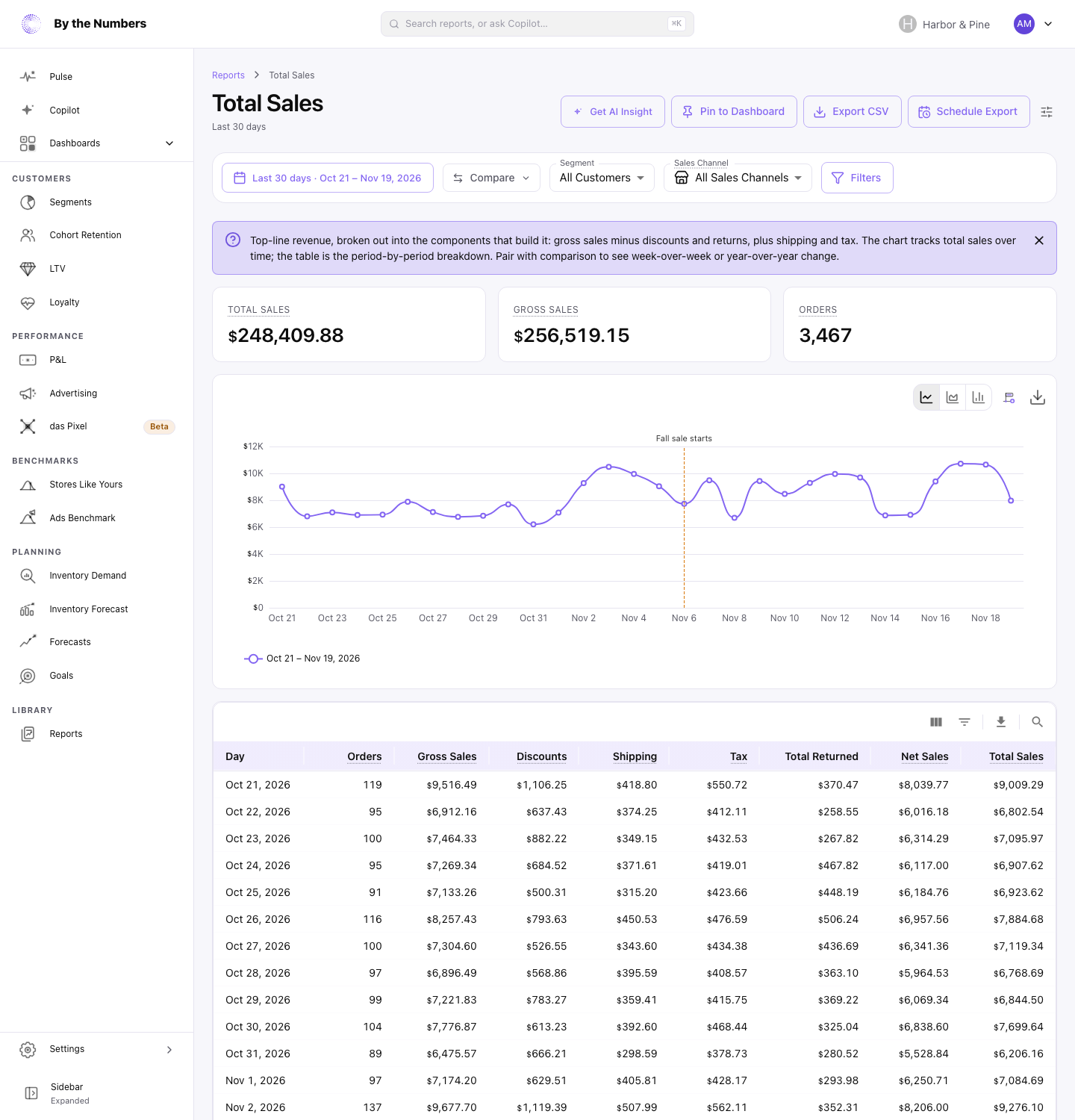Open report display settings sliders icon
The width and height of the screenshot is (1075, 1120).
(1047, 112)
